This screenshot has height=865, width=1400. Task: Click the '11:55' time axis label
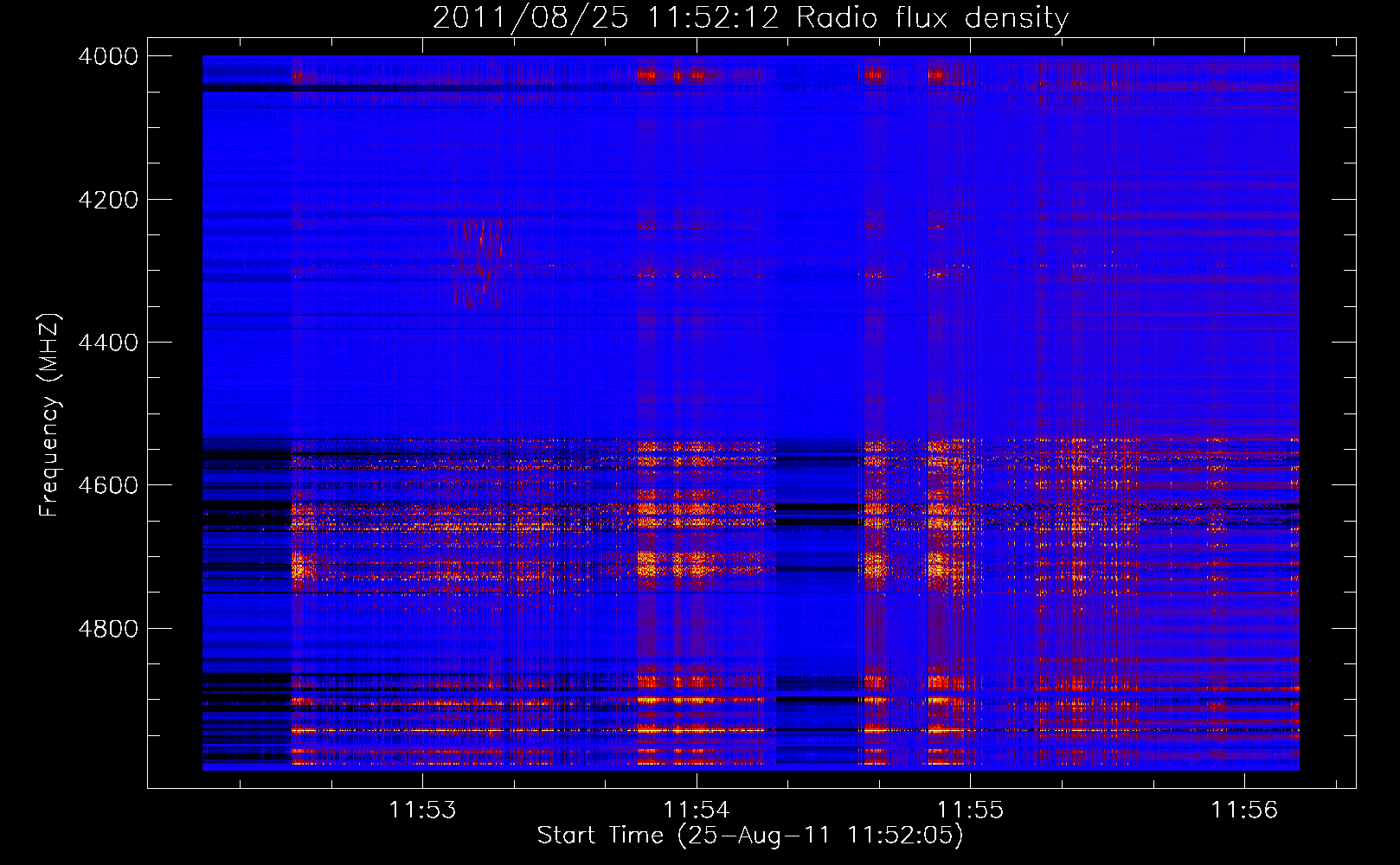(x=971, y=811)
